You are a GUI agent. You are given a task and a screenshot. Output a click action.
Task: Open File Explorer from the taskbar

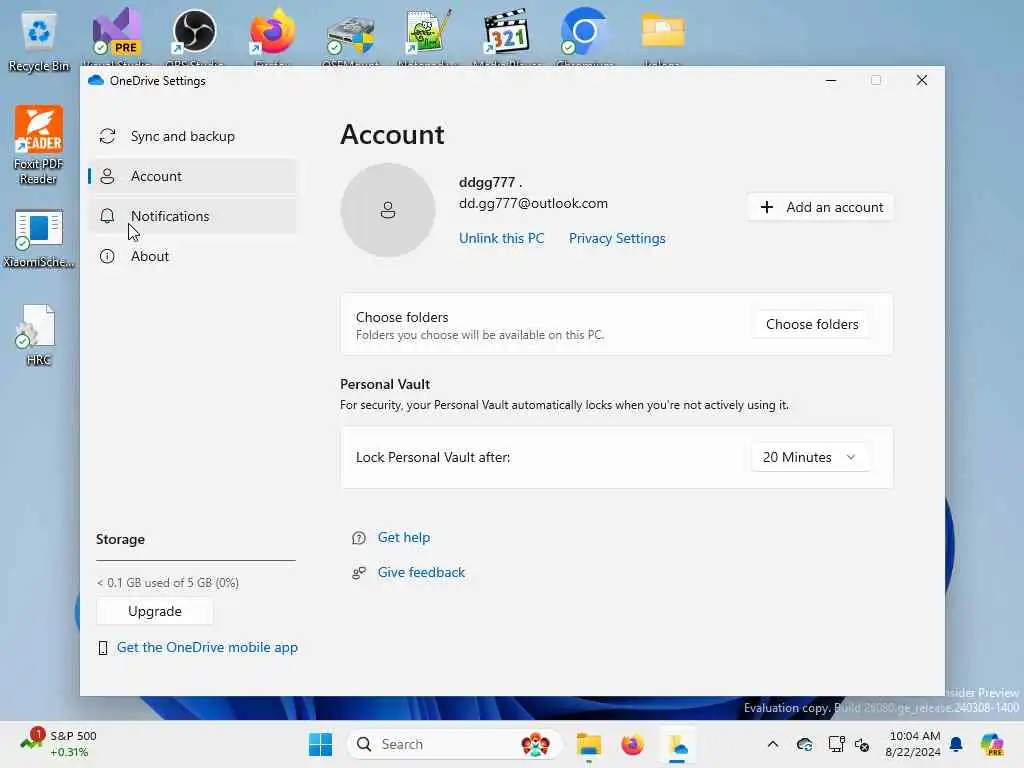(x=588, y=744)
